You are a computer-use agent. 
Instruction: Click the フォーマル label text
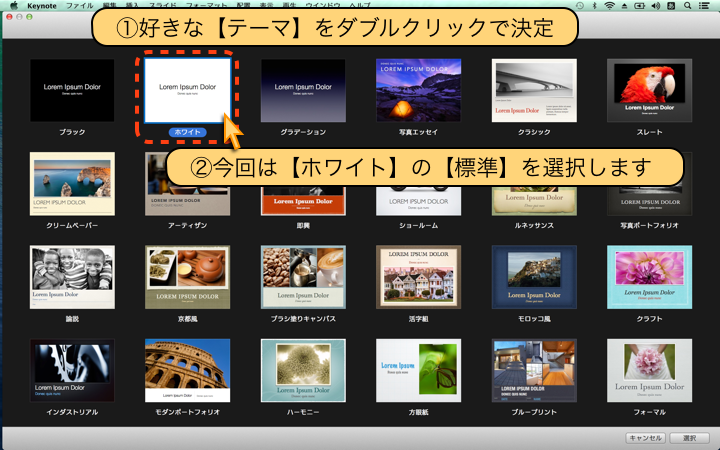point(649,412)
